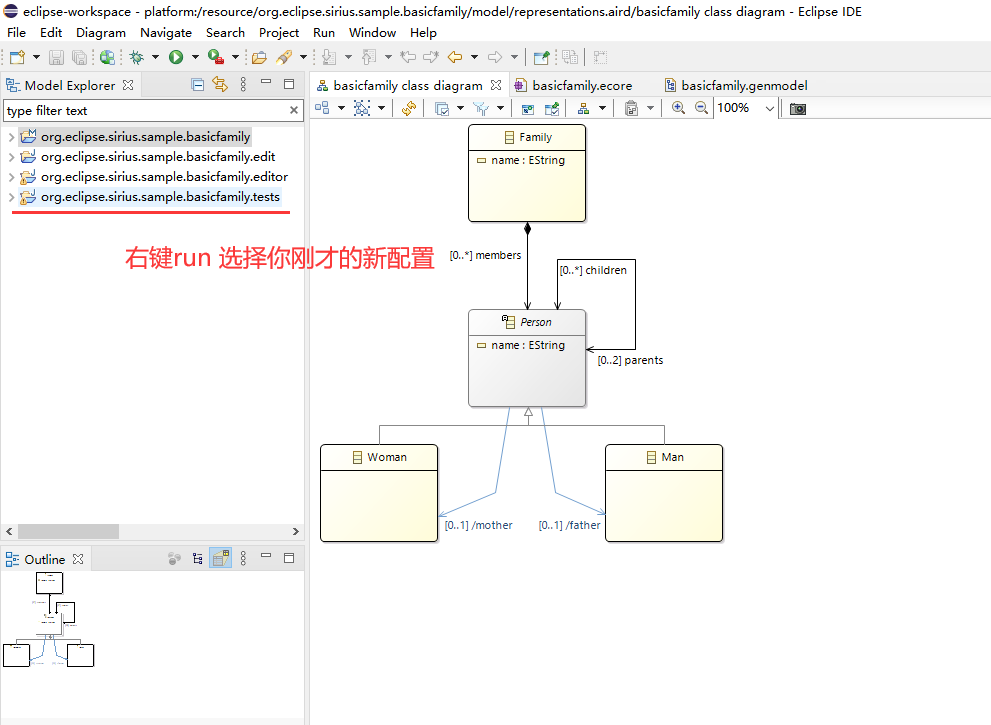The image size is (991, 725).
Task: Toggle the Outline tree view button
Action: coord(198,559)
